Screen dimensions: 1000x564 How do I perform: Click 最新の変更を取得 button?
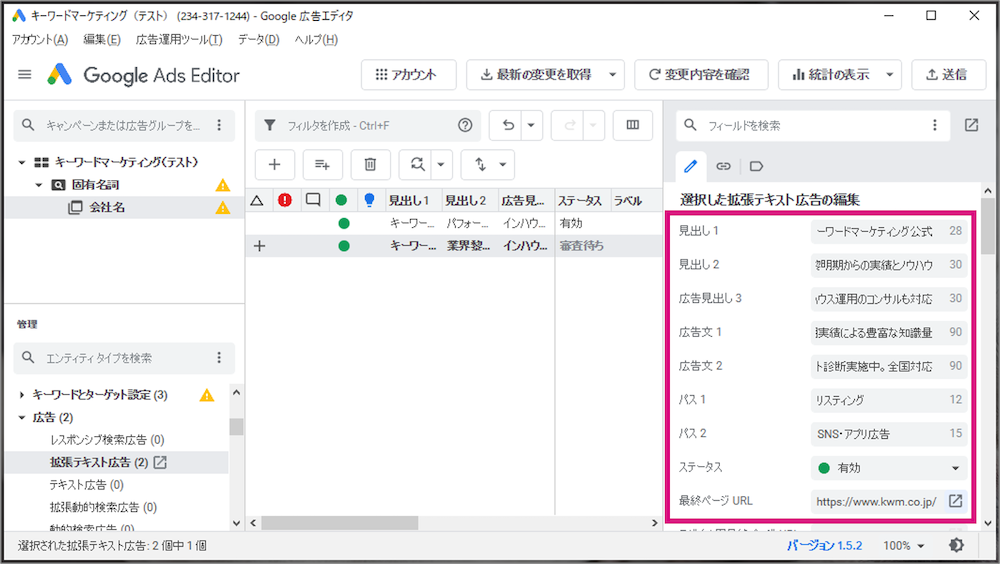pyautogui.click(x=536, y=75)
